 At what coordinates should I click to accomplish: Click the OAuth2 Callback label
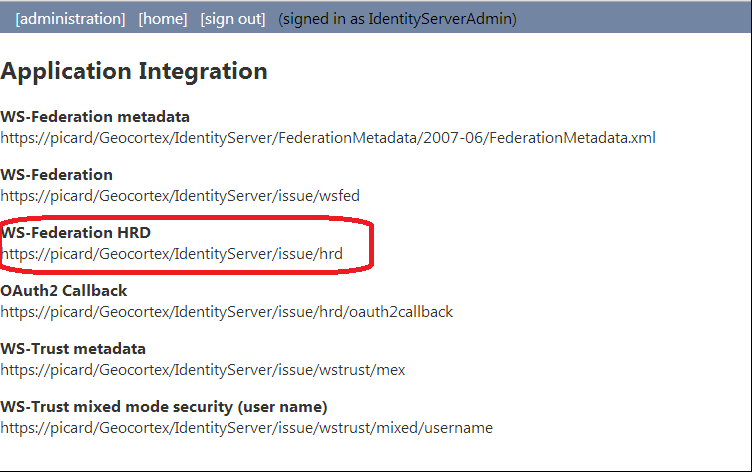64,291
